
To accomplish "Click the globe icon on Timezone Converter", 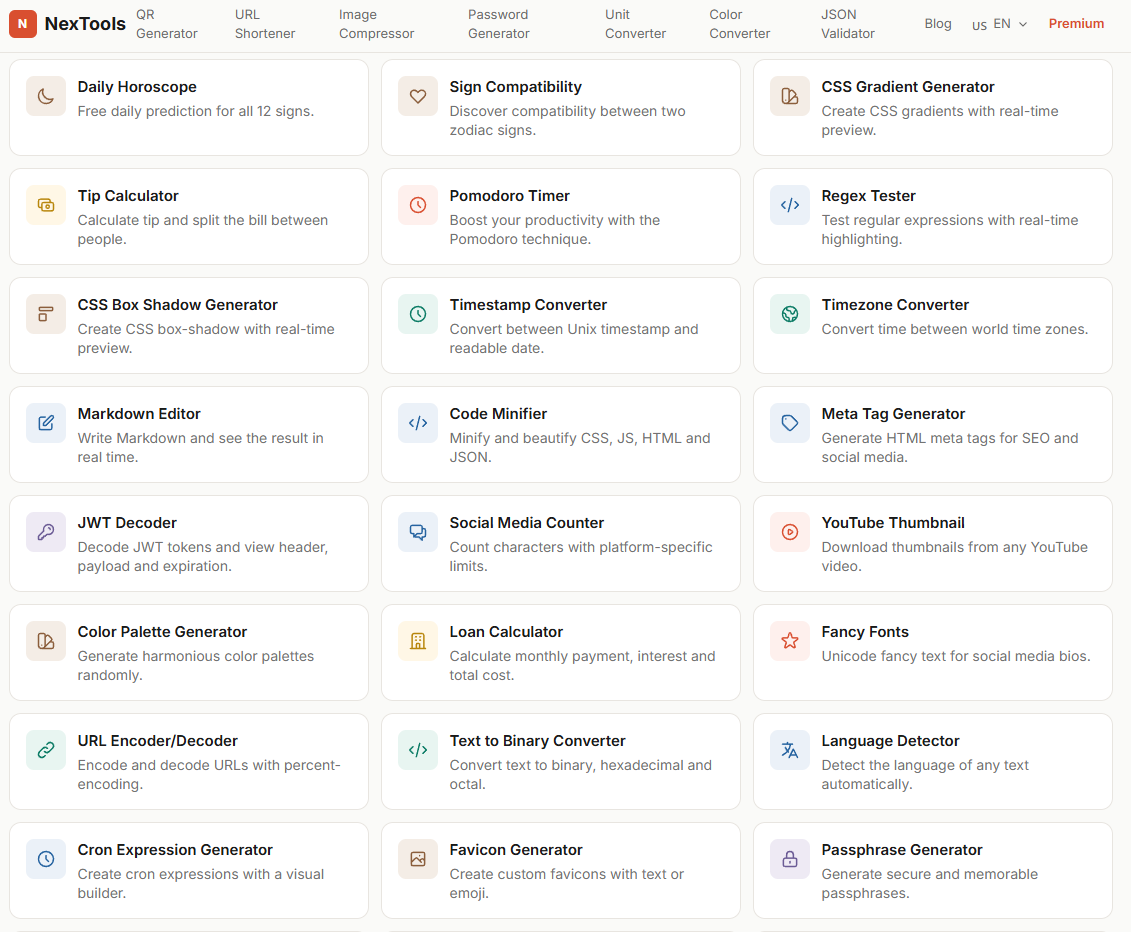I will (789, 314).
